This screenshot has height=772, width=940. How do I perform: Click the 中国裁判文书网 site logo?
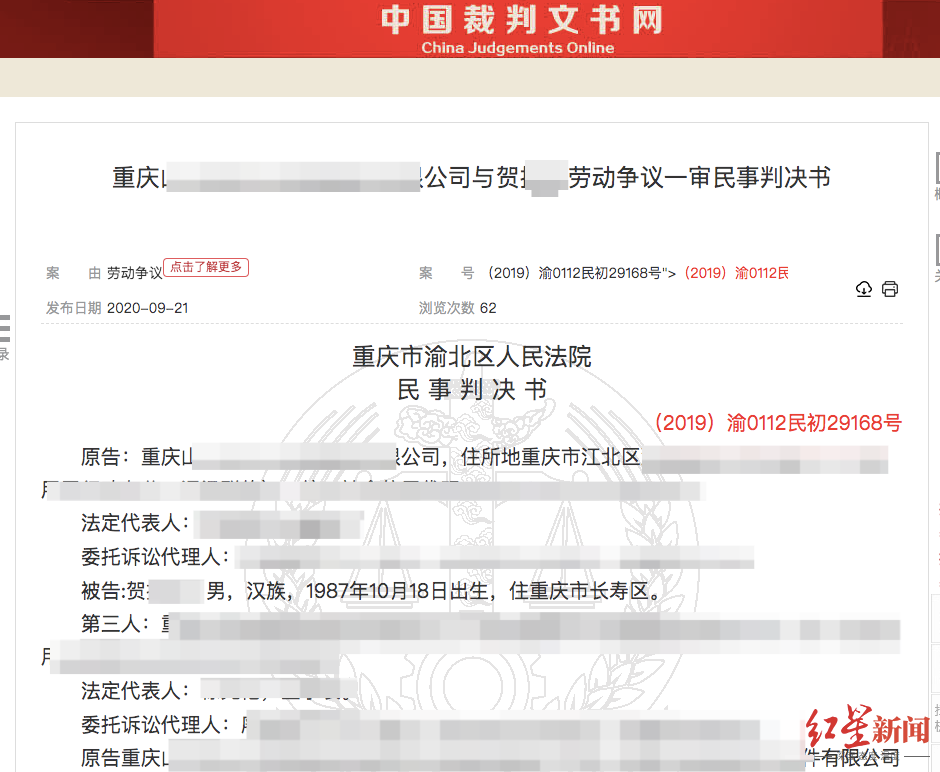pyautogui.click(x=520, y=20)
